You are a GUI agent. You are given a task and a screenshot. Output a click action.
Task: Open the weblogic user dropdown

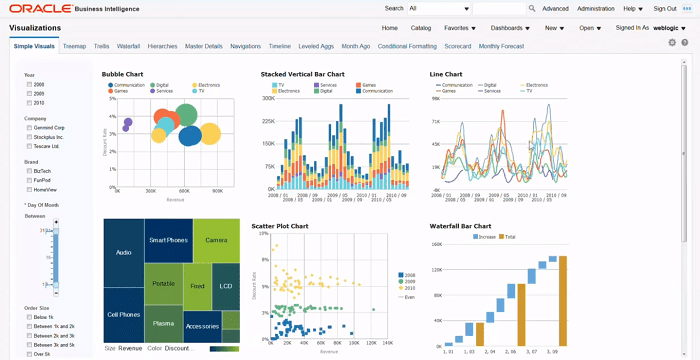tap(669, 28)
